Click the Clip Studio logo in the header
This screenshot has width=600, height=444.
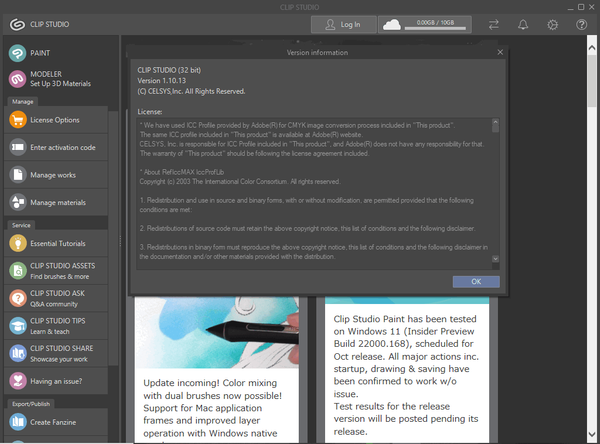[x=18, y=24]
